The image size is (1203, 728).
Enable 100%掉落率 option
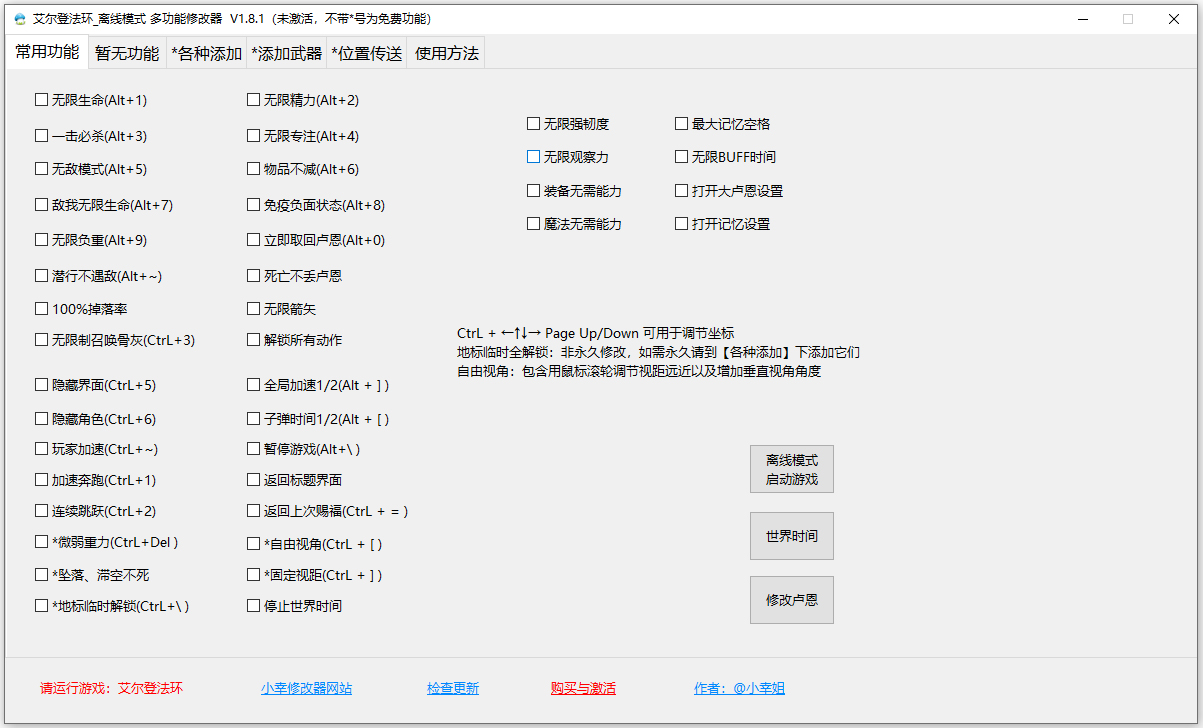click(41, 309)
